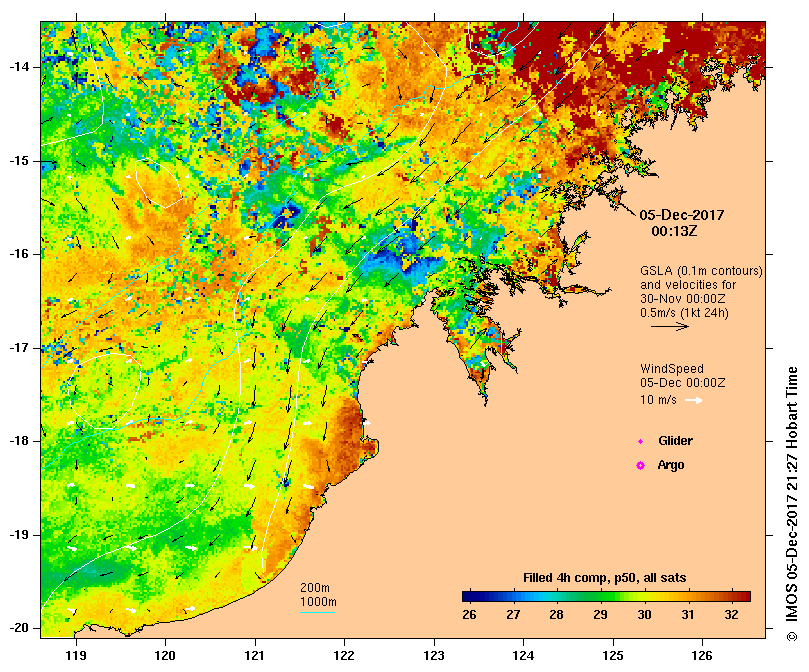Click the longitude axis label 124
Screen dimensions: 809x672
click(x=524, y=655)
